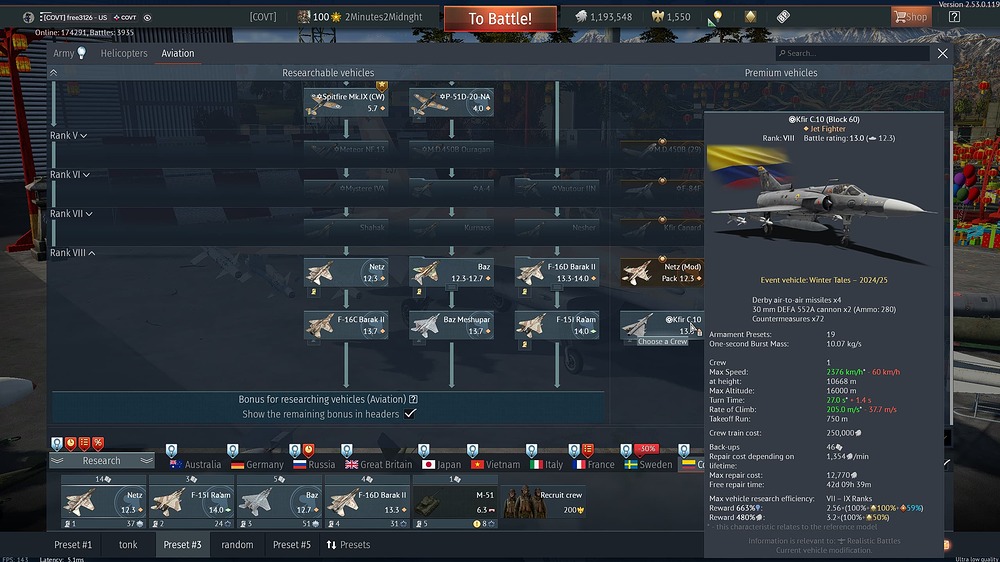1000x562 pixels.
Task: Open the help question mark icon
Action: [x=954, y=17]
